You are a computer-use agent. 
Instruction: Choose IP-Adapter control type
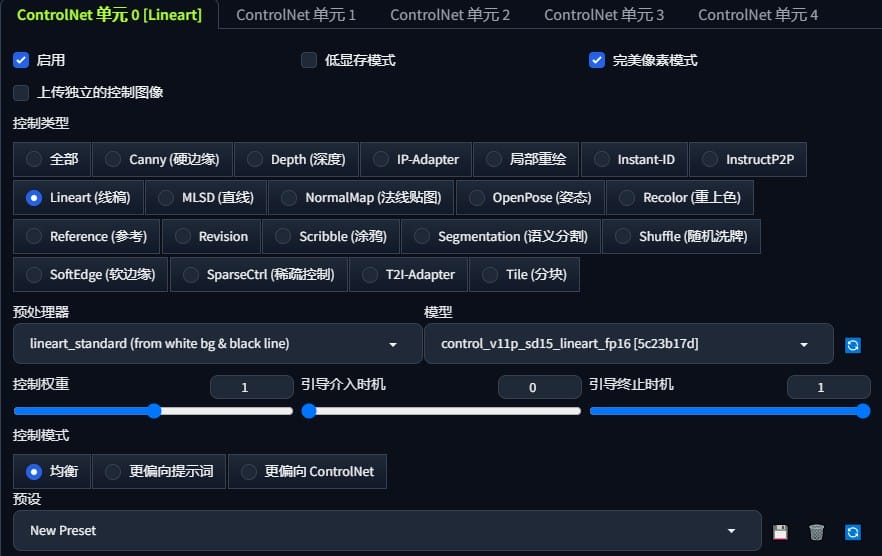tap(416, 160)
